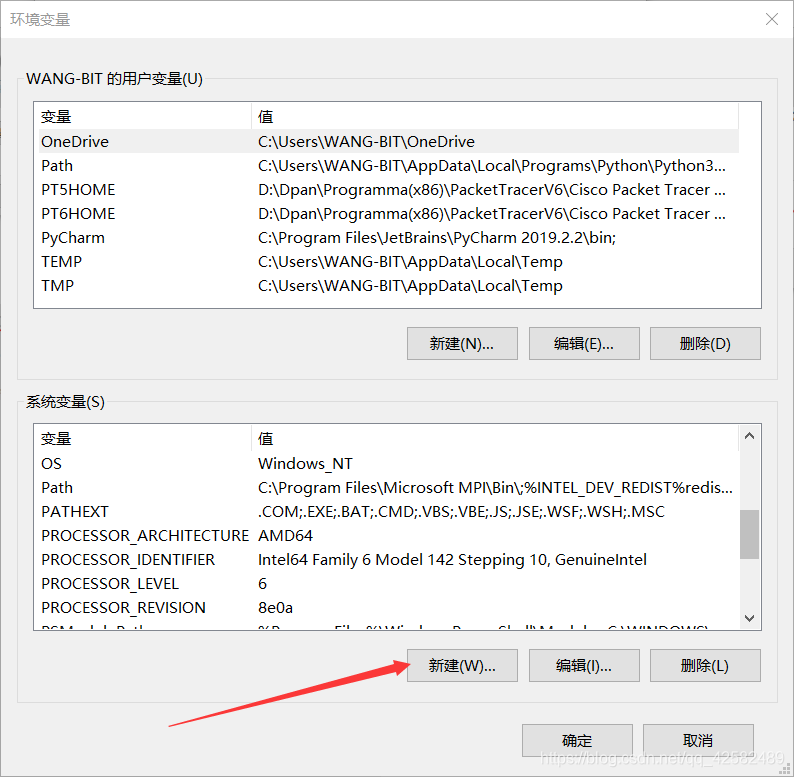Viewport: 794px width, 777px height.
Task: Select the PROCESSOR_IDENTIFIER row
Action: (388, 560)
